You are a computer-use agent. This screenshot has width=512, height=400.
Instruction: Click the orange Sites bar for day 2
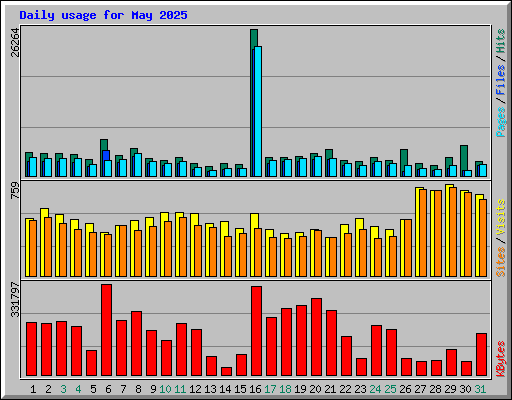48,247
